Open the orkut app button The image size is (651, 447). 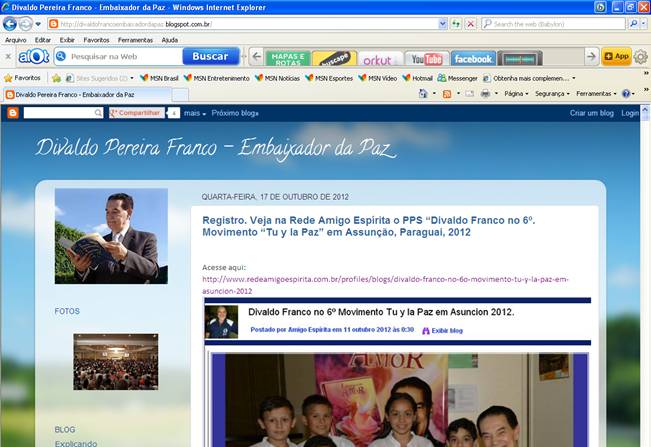tap(380, 59)
